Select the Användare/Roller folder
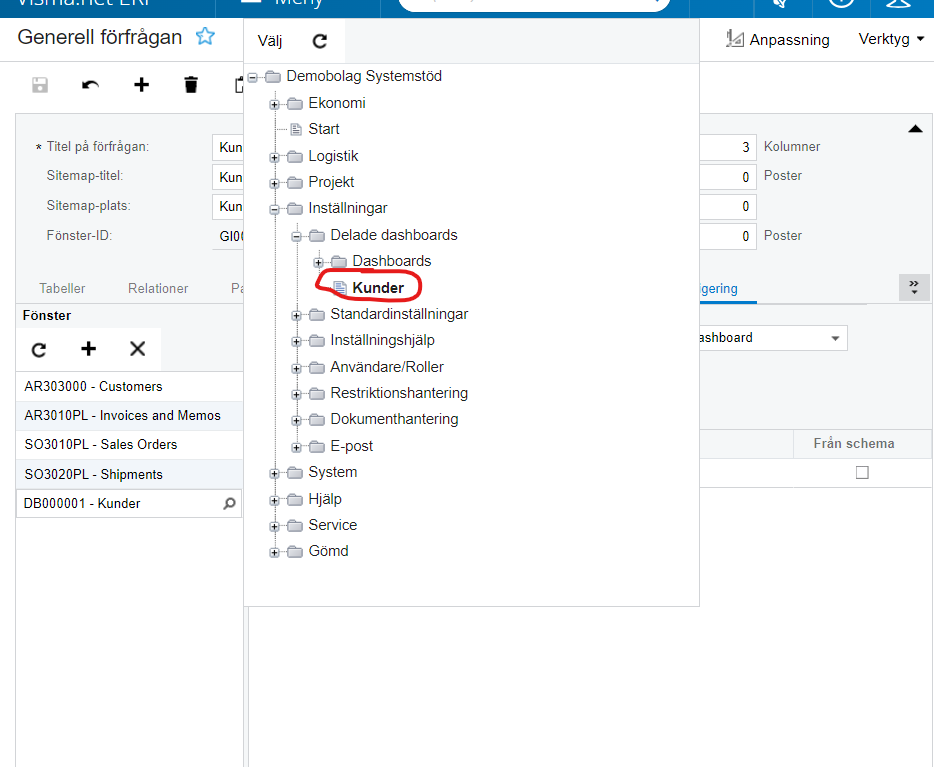The width and height of the screenshot is (934, 767). tap(387, 367)
